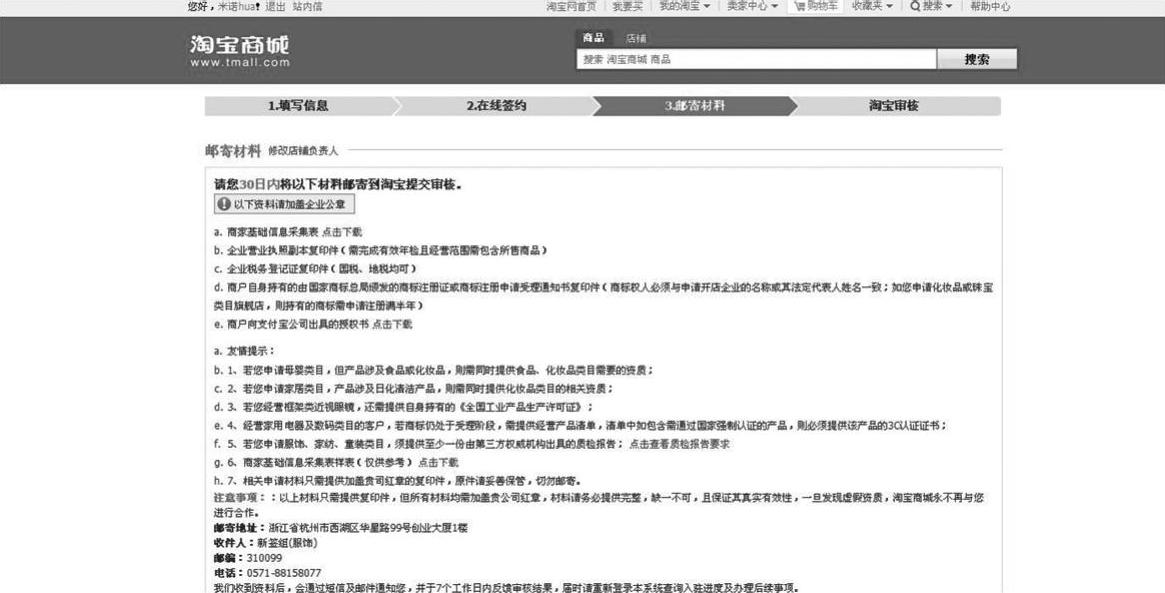Image resolution: width=1165 pixels, height=593 pixels.
Task: Click the line 企业营业执照副本复印件
Action: coord(380,250)
